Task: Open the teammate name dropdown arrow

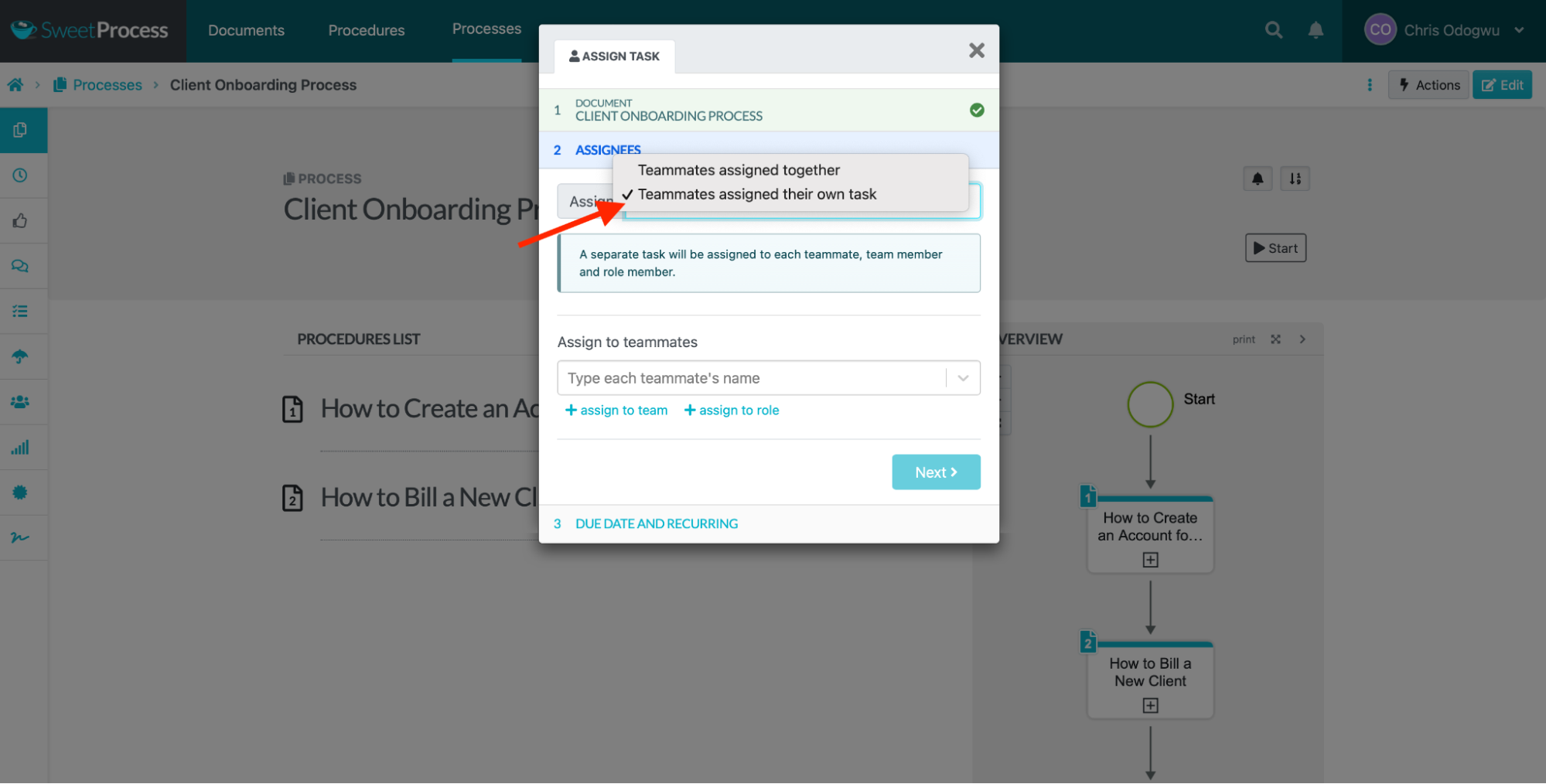Action: tap(963, 378)
